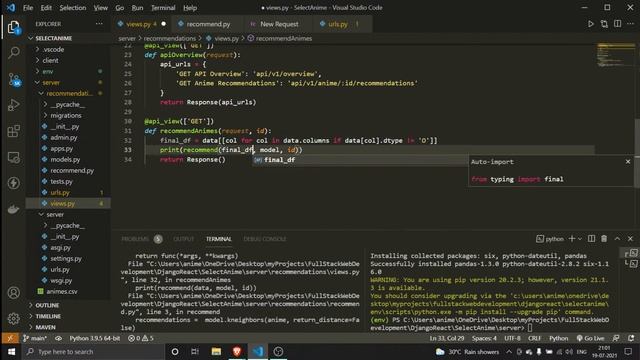Open Docker whale icon in activity bar
Screen dimensions: 640x360
[13, 209]
